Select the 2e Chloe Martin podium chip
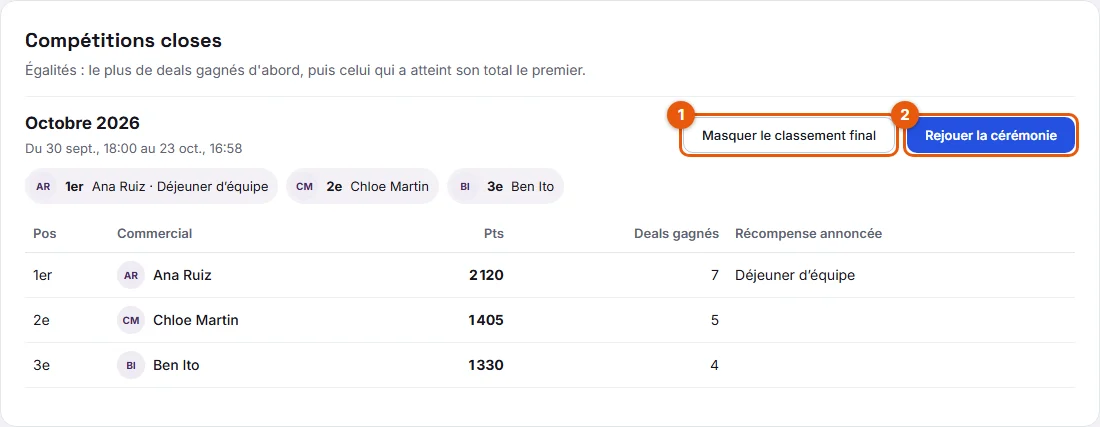 [x=363, y=187]
